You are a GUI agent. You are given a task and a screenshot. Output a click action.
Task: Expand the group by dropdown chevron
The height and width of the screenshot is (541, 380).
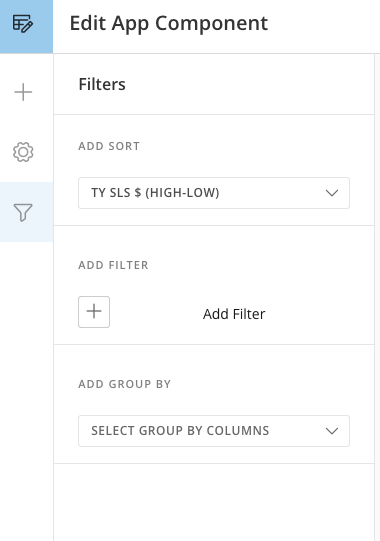point(332,431)
